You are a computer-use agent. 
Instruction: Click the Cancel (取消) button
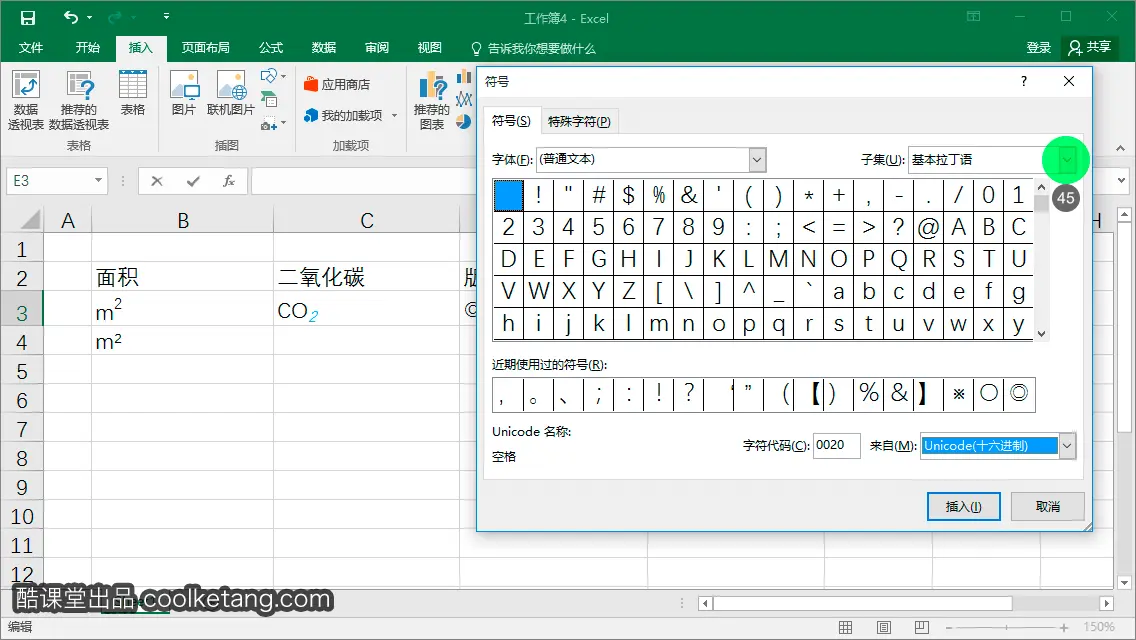(x=1048, y=507)
